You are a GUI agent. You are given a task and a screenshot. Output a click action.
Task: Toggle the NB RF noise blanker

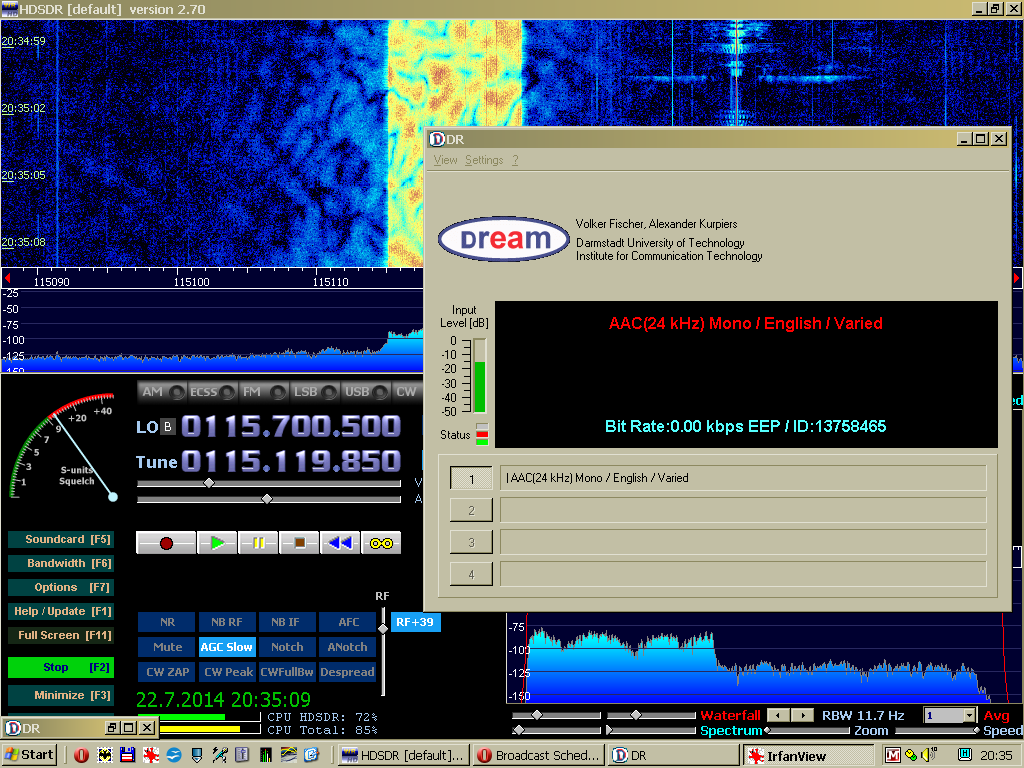click(227, 622)
